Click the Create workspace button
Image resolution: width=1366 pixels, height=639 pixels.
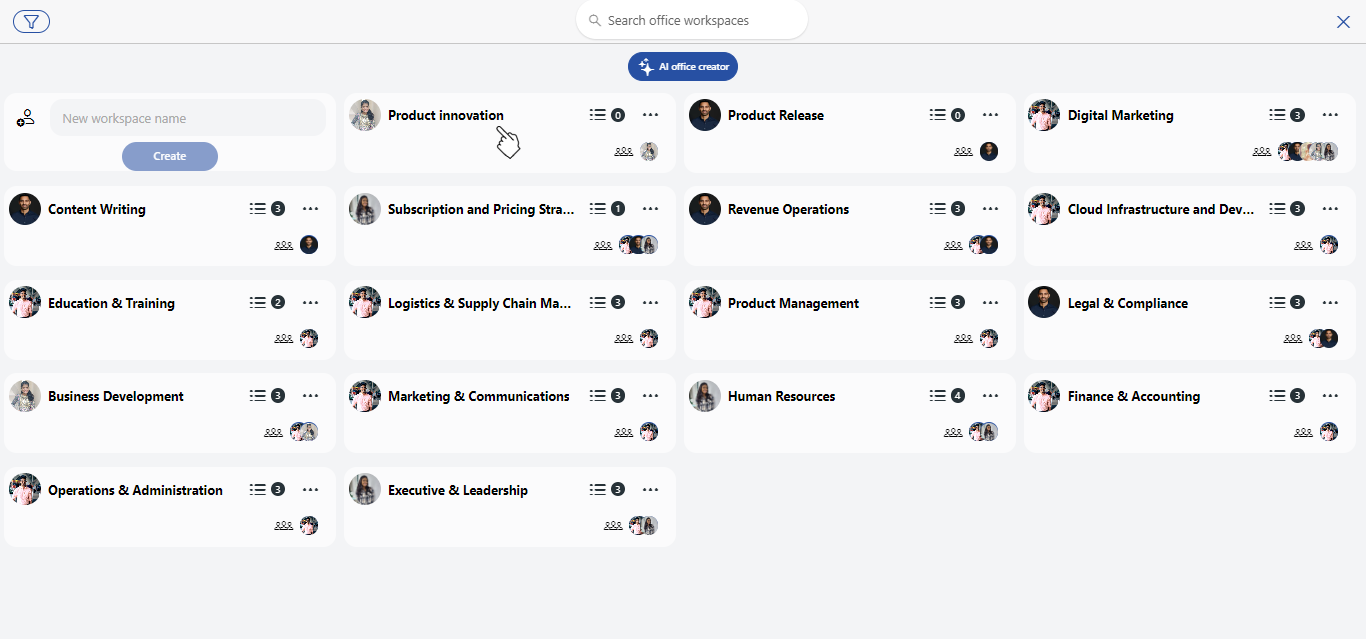(169, 156)
